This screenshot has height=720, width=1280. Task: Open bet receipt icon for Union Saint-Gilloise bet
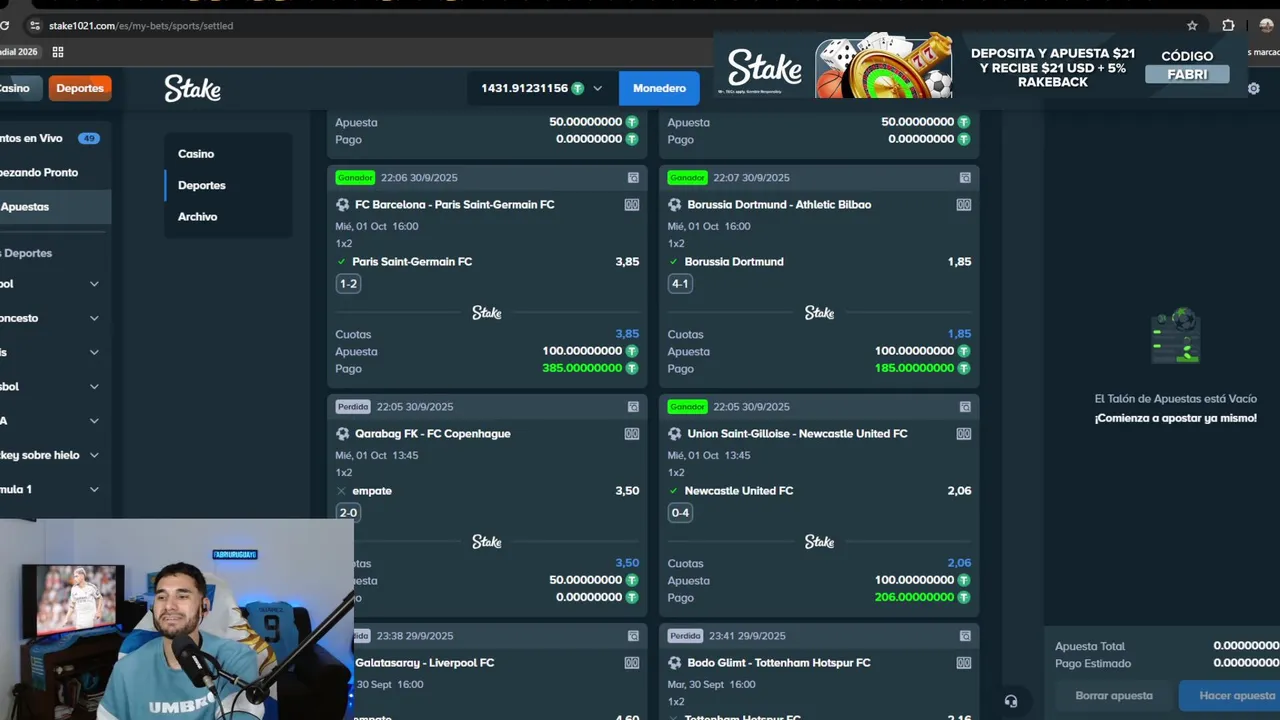[965, 406]
